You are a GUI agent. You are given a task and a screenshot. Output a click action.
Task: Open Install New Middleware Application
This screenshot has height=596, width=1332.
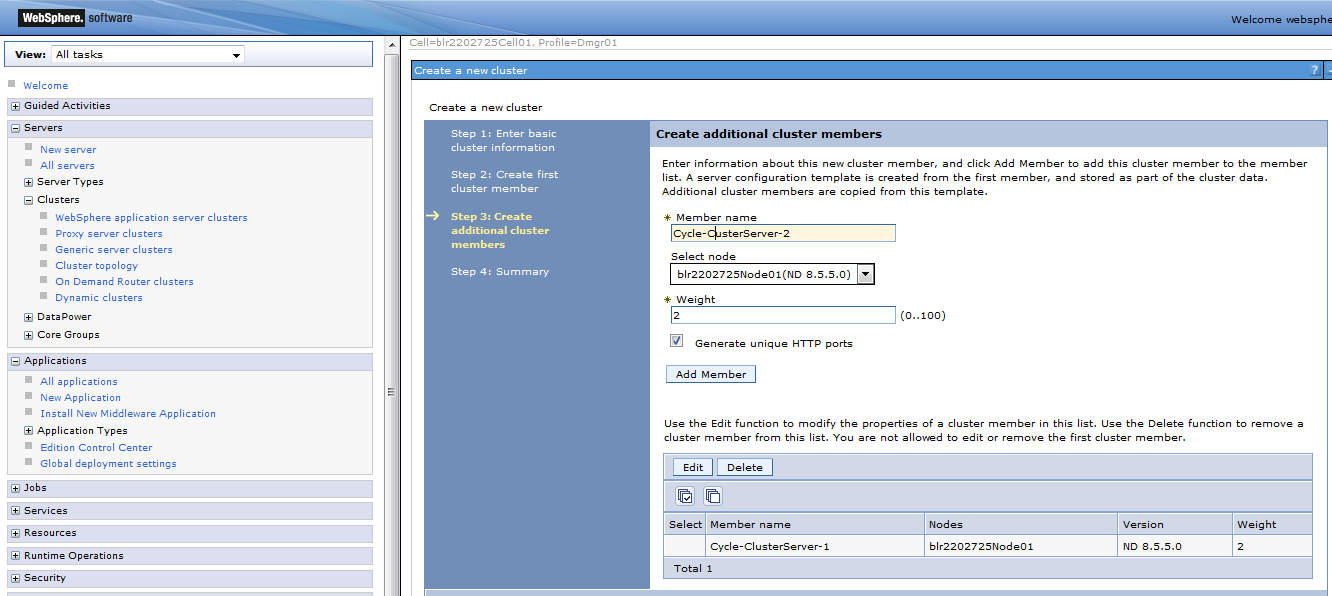point(128,413)
